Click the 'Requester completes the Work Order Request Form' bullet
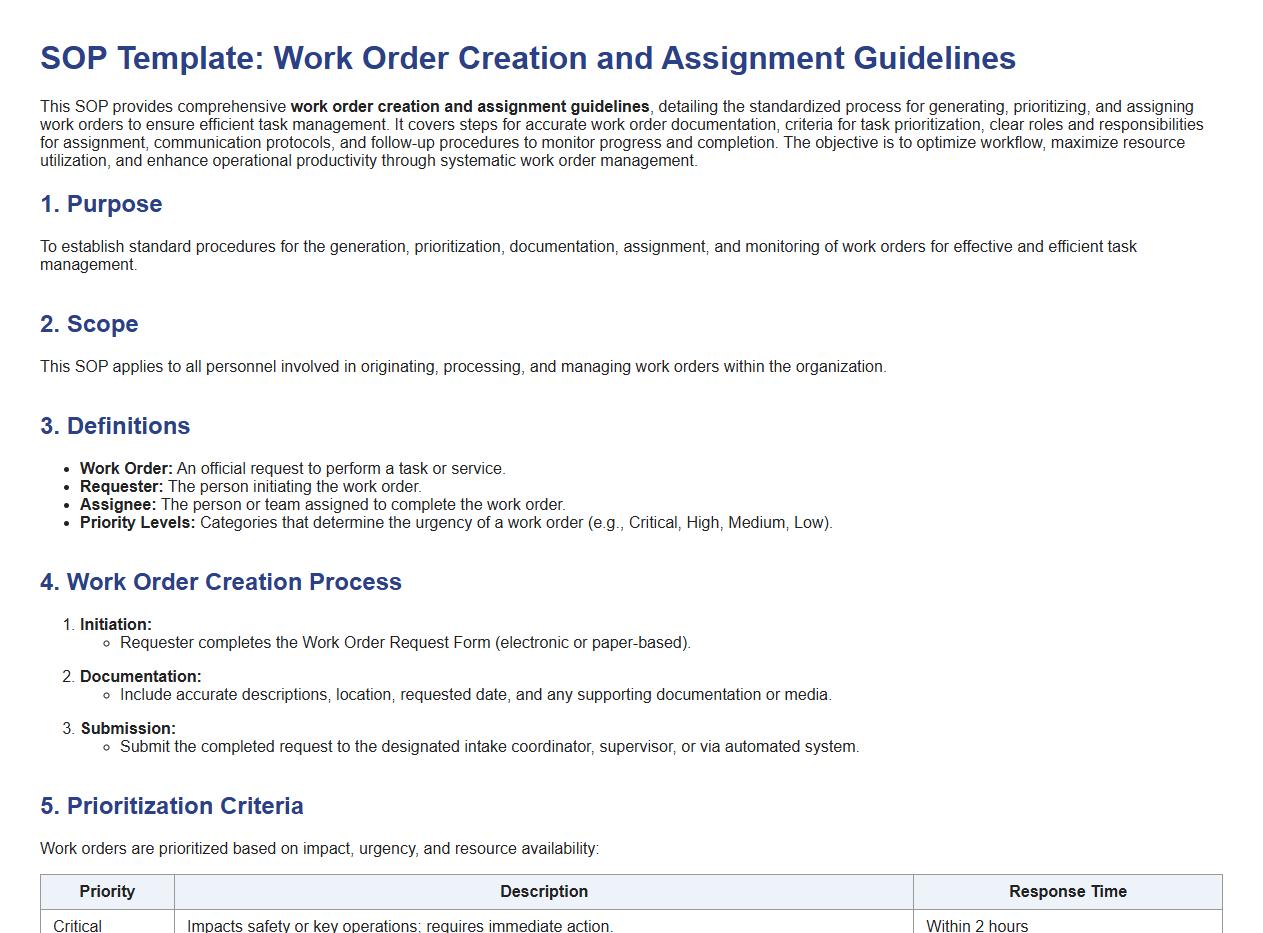The height and width of the screenshot is (933, 1263). (405, 643)
